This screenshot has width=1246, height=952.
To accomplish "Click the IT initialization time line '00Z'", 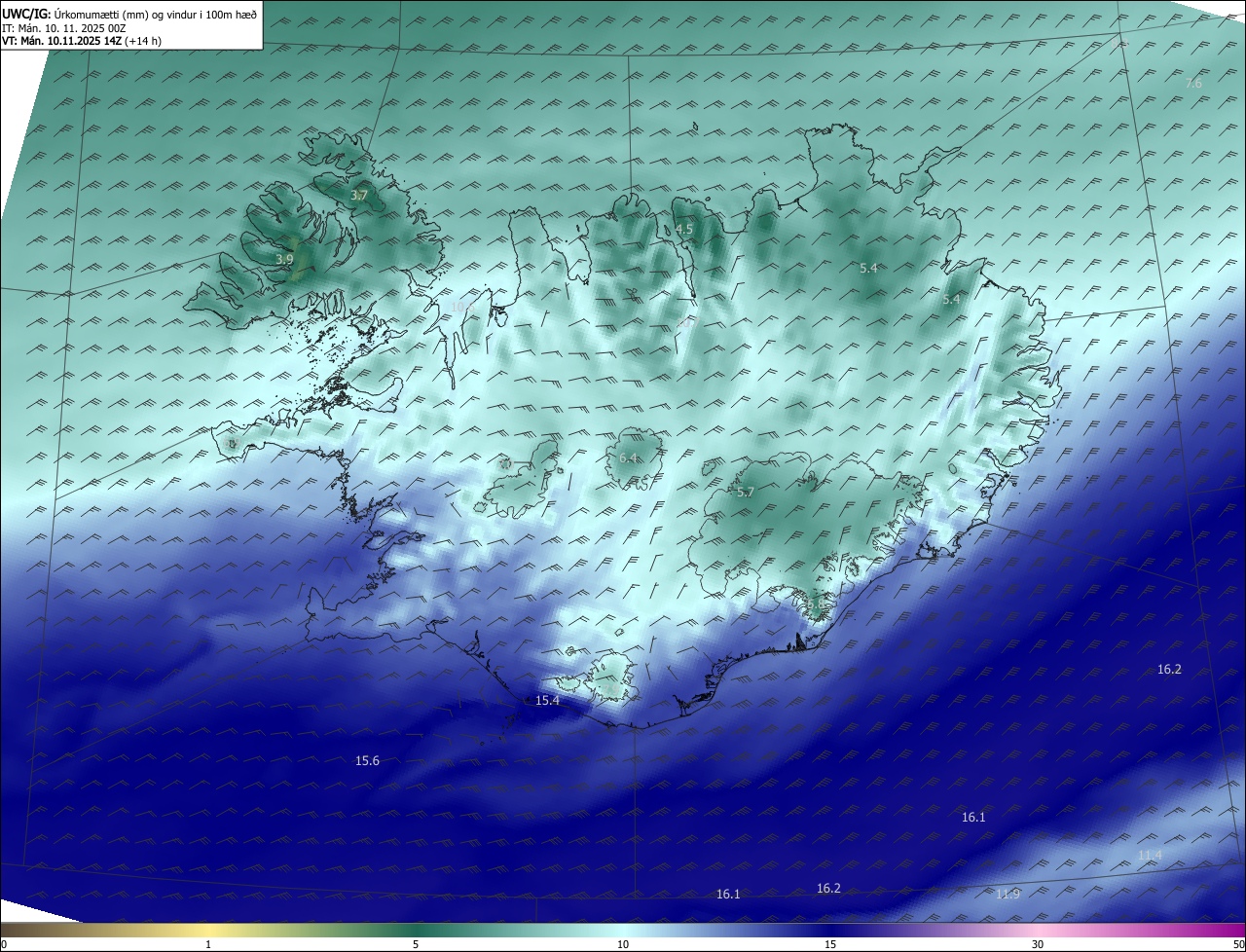I will (115, 28).
